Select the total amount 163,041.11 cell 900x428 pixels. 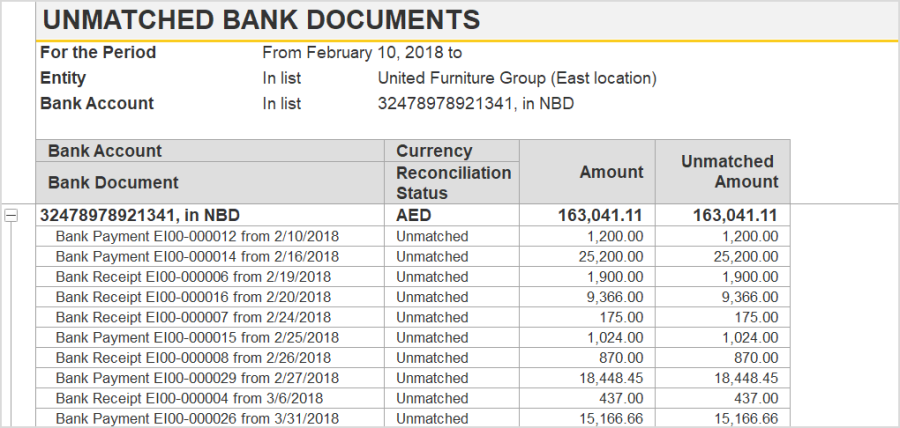[x=588, y=216]
